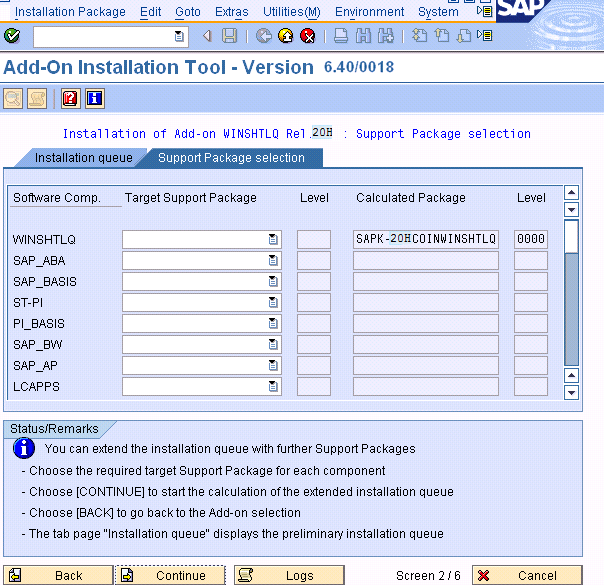Click the Back button

(58, 575)
